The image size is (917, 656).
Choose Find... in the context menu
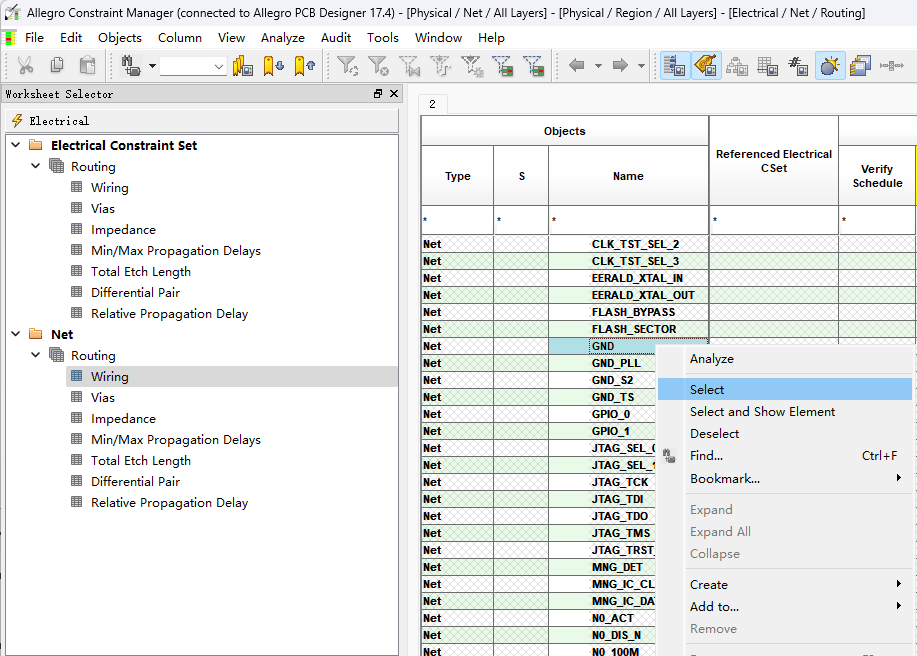(784, 456)
